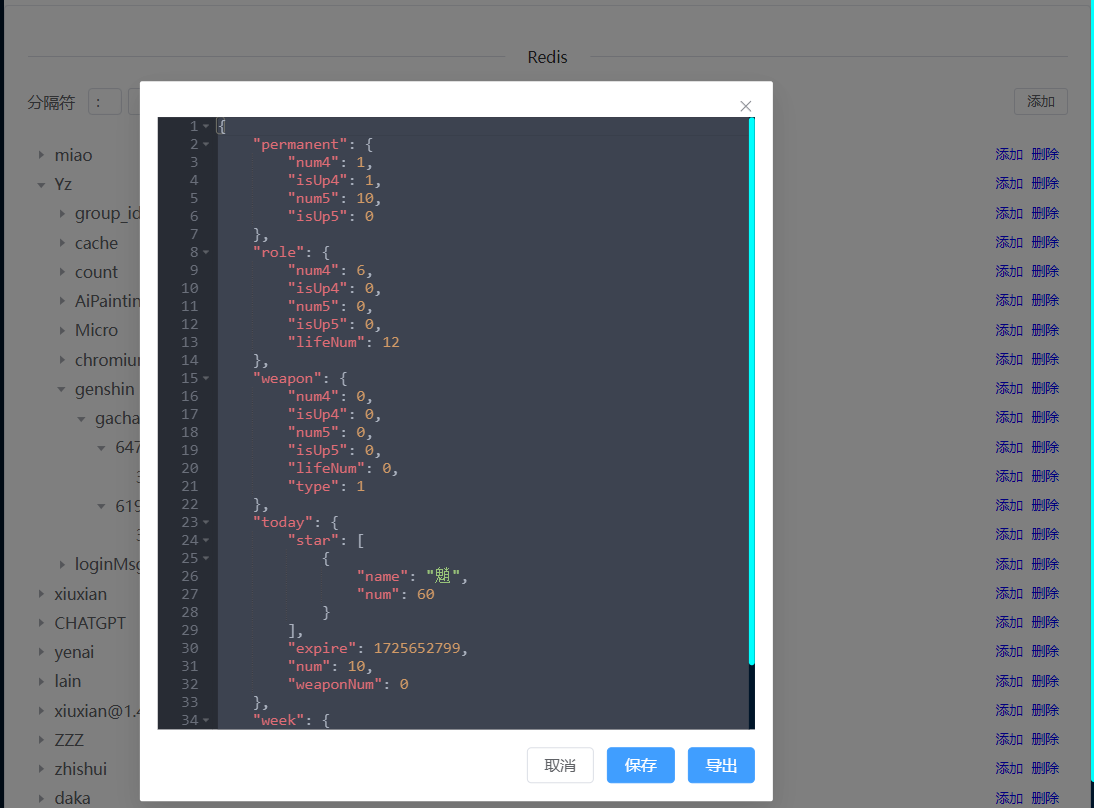
Task: Expand the ZZZ node arrow
Action: click(x=41, y=740)
